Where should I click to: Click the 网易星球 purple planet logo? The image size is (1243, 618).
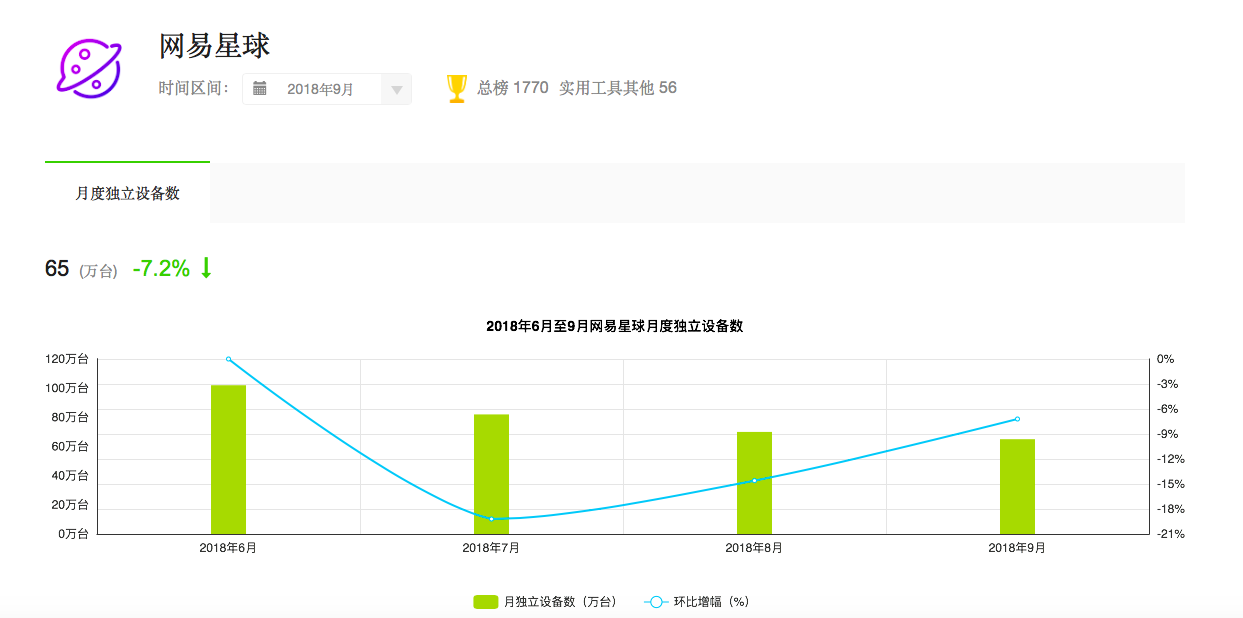pyautogui.click(x=90, y=68)
